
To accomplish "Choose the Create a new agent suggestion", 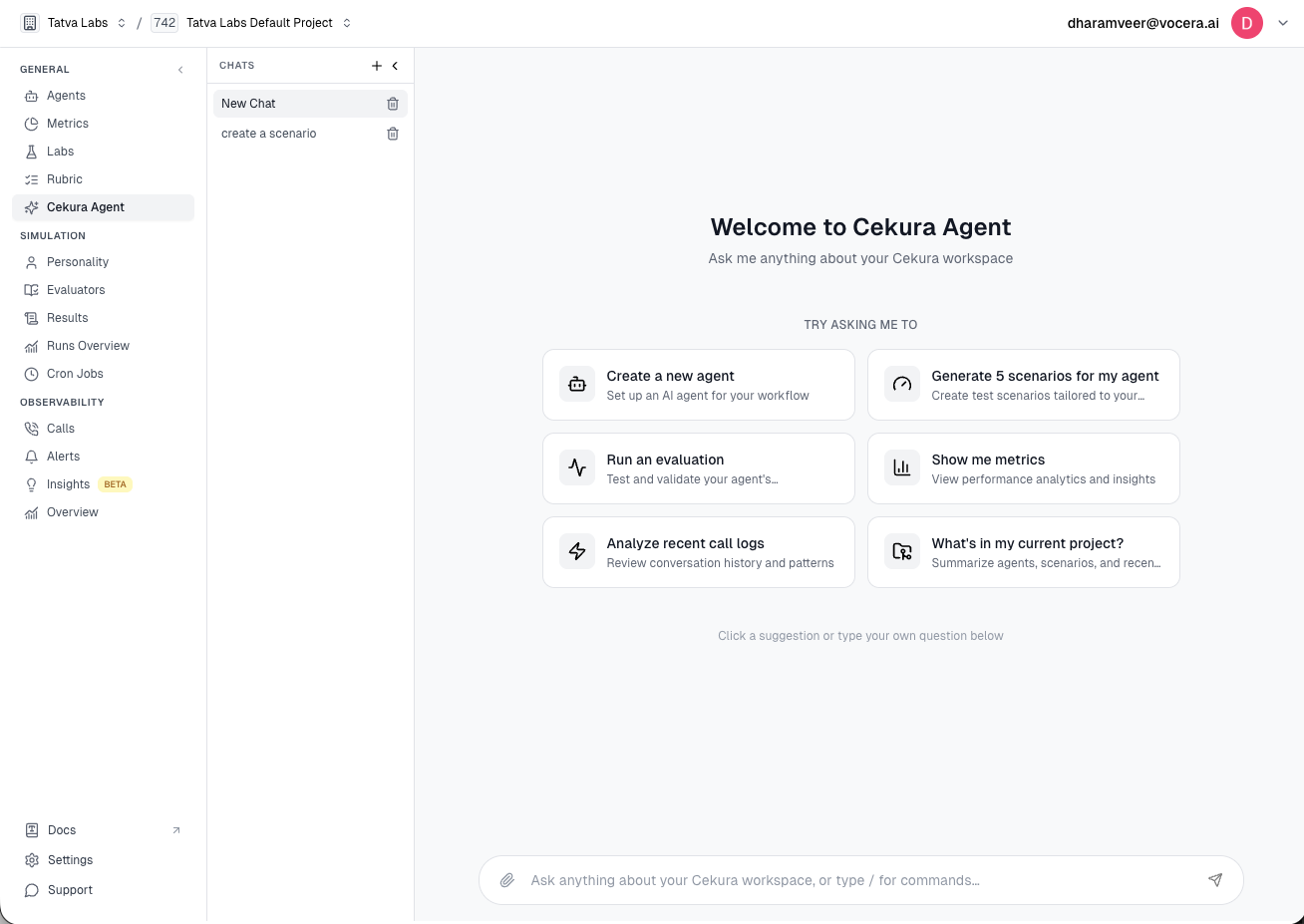I will tap(699, 385).
